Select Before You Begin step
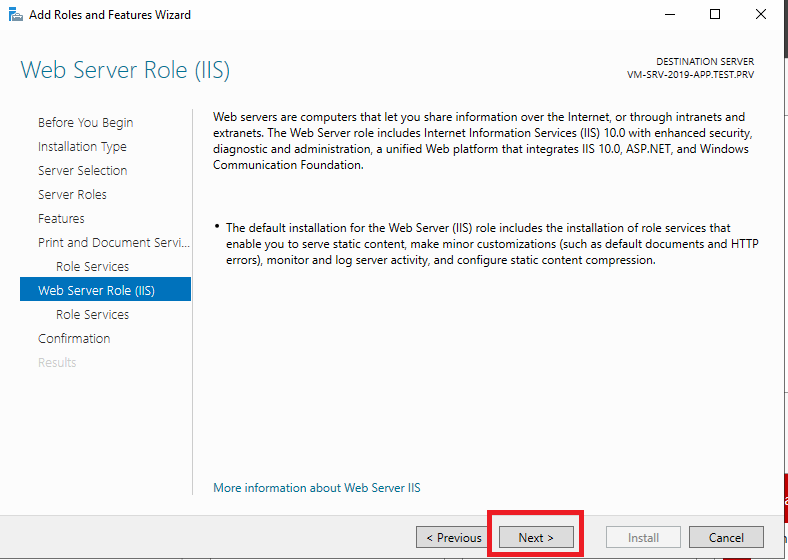Screen dimensions: 788x560 85,123
